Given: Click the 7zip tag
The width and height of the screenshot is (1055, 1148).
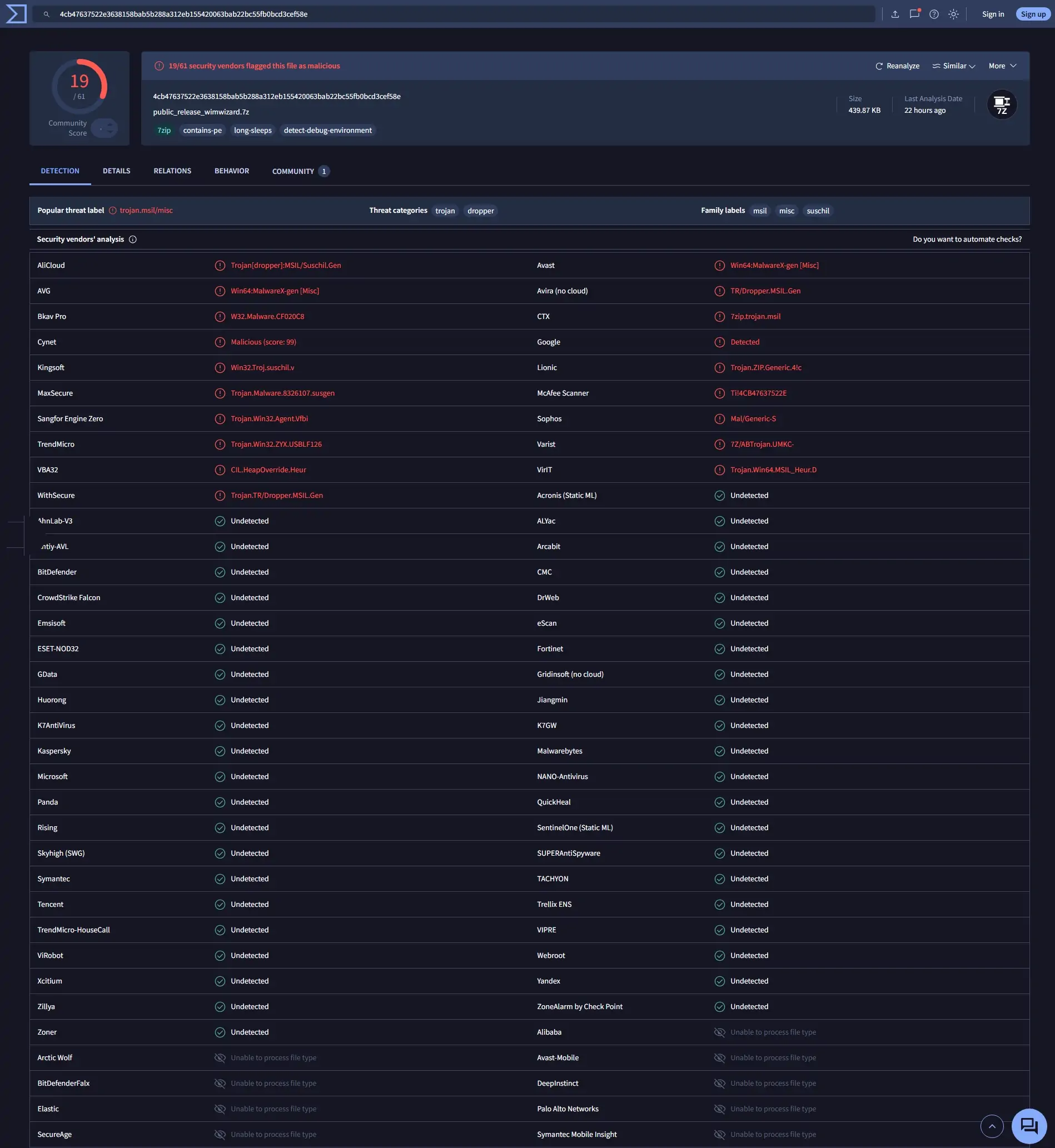Looking at the screenshot, I should tap(164, 131).
